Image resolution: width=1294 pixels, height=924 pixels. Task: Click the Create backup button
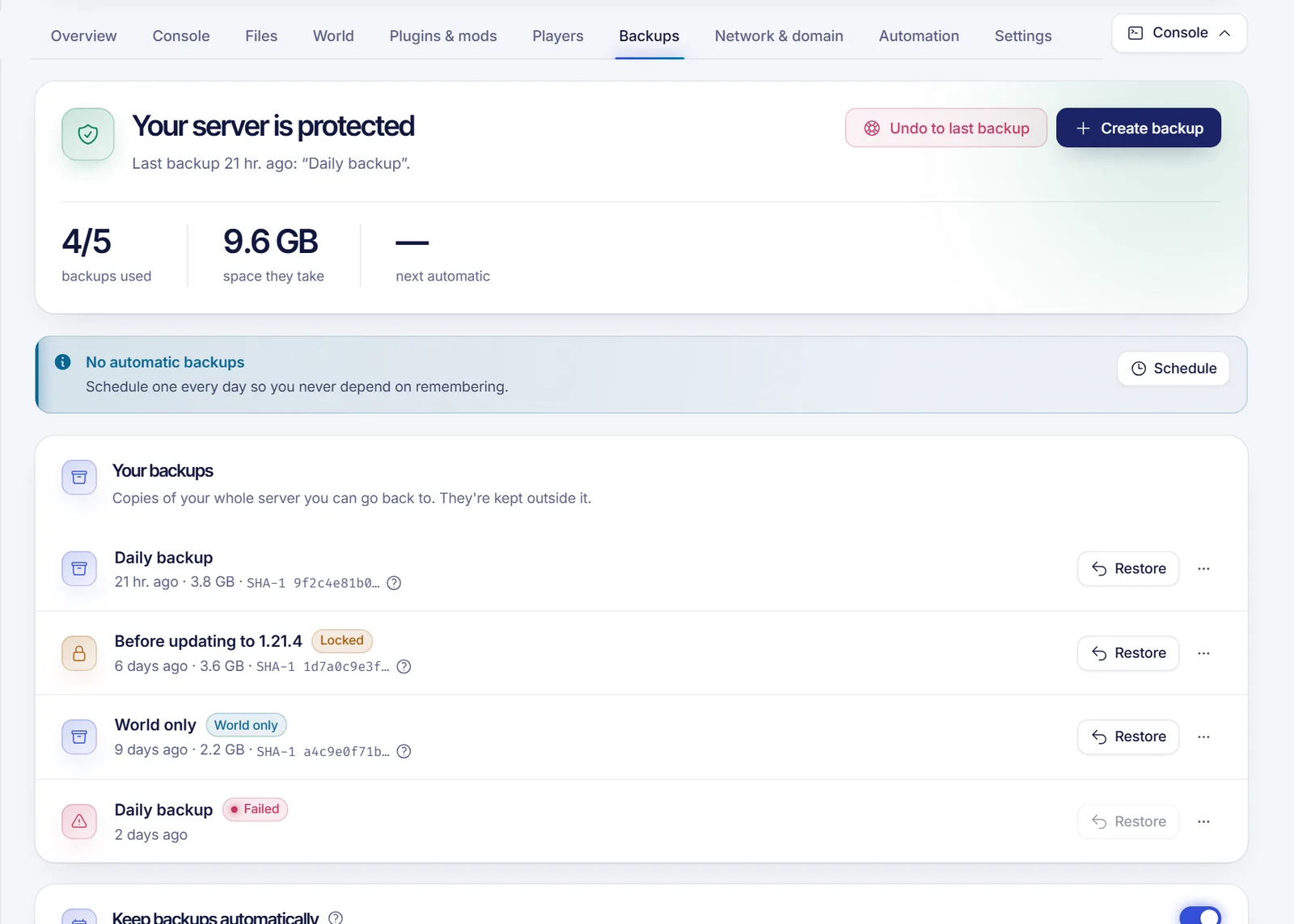(x=1139, y=128)
